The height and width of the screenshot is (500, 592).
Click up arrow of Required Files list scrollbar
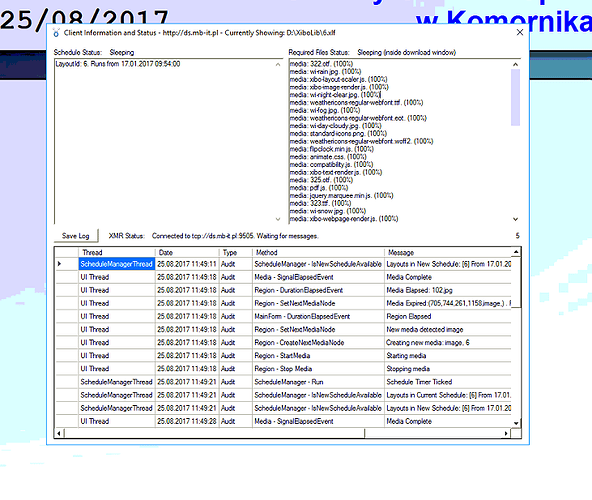(515, 64)
